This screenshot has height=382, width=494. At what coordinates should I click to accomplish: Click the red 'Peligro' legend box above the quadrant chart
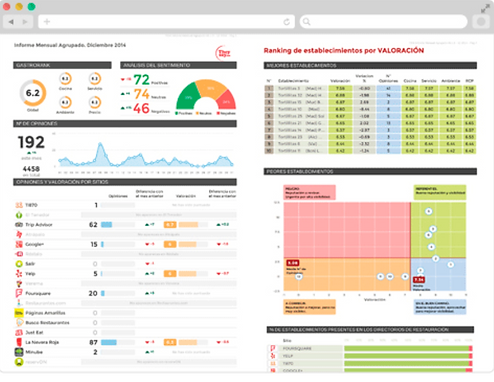[x=310, y=193]
